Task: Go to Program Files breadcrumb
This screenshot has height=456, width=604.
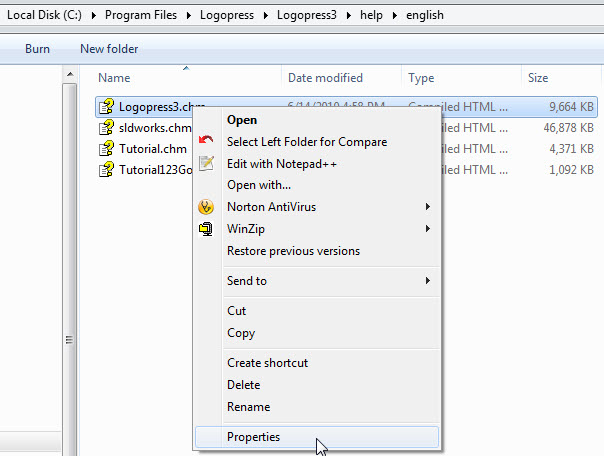Action: click(x=141, y=15)
